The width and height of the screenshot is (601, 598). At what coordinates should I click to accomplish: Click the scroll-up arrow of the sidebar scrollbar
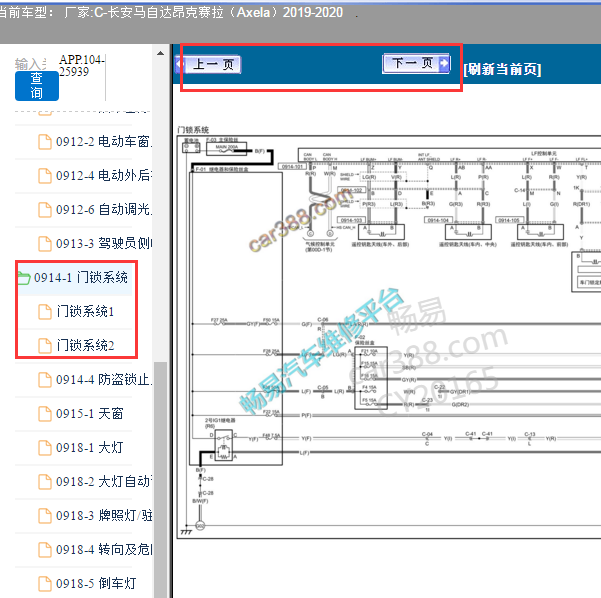tap(160, 53)
